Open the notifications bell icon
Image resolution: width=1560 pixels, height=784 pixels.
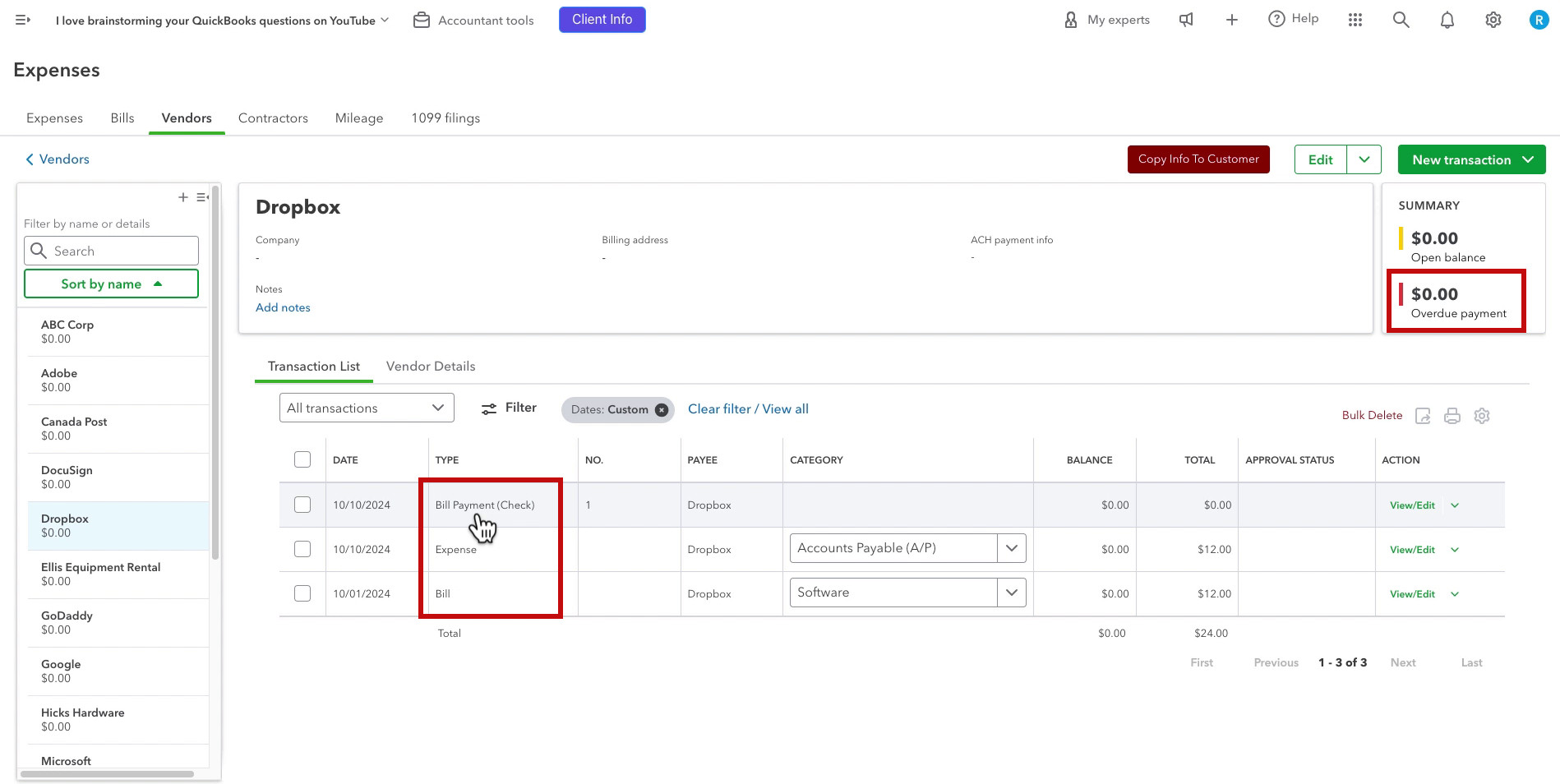(1447, 20)
